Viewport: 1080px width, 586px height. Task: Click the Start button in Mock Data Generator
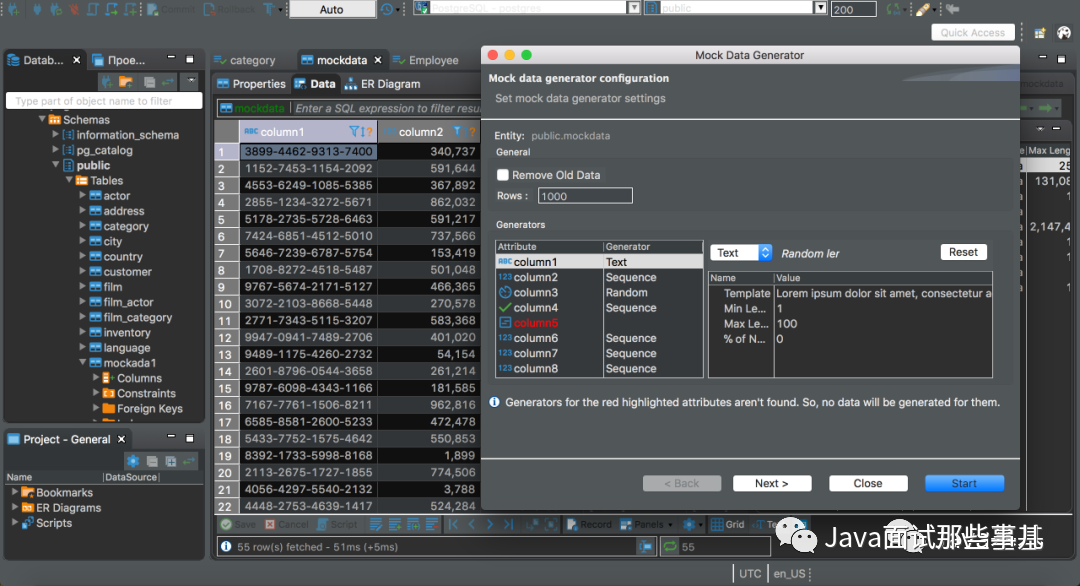[964, 483]
